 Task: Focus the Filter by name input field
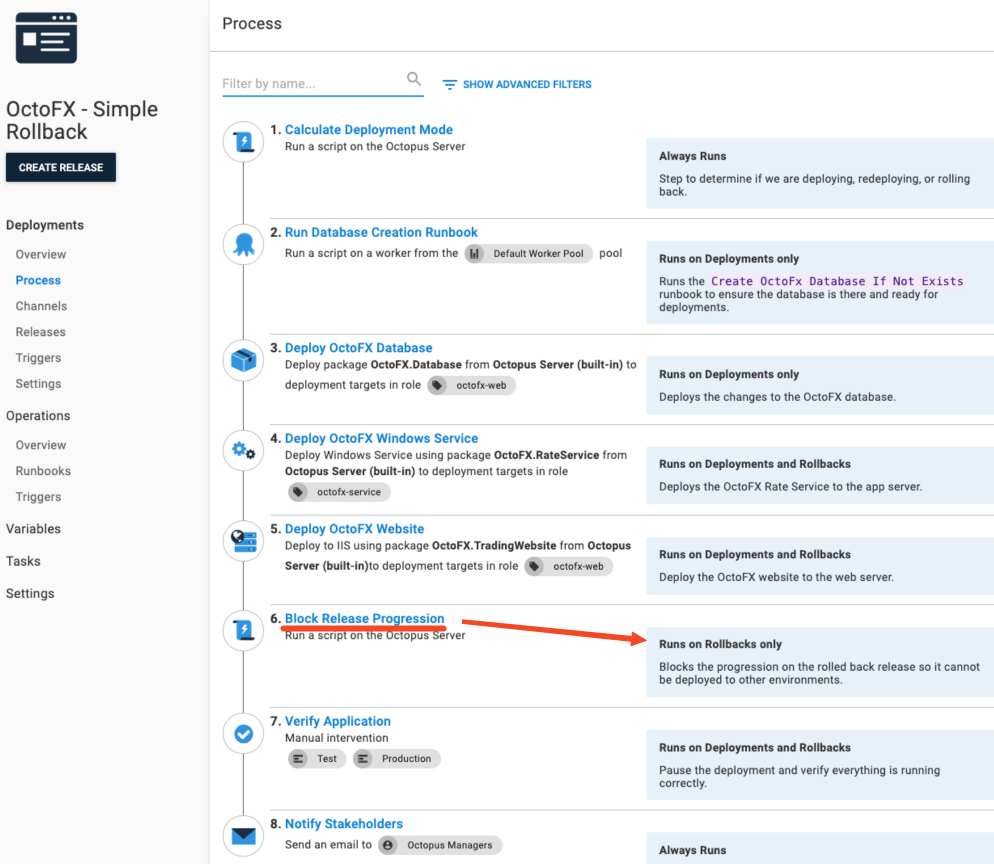(x=312, y=84)
